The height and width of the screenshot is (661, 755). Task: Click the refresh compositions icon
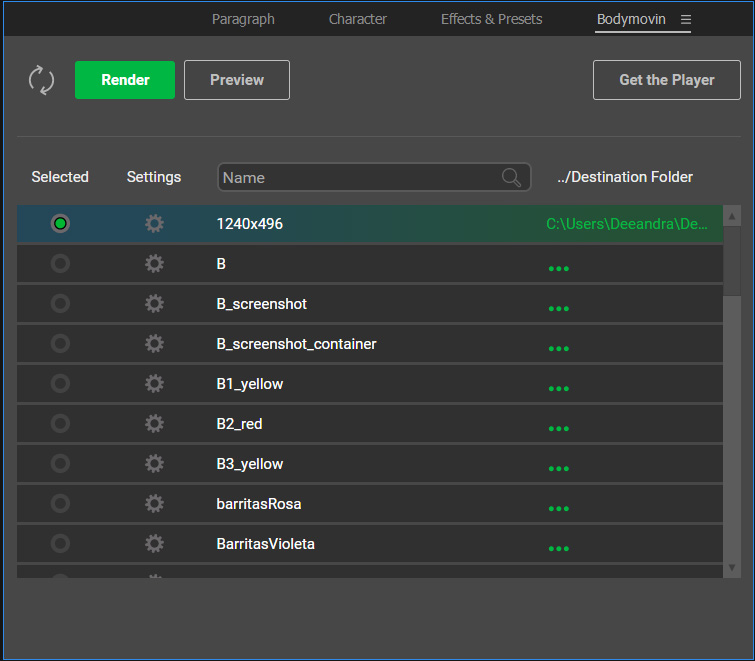pyautogui.click(x=41, y=80)
